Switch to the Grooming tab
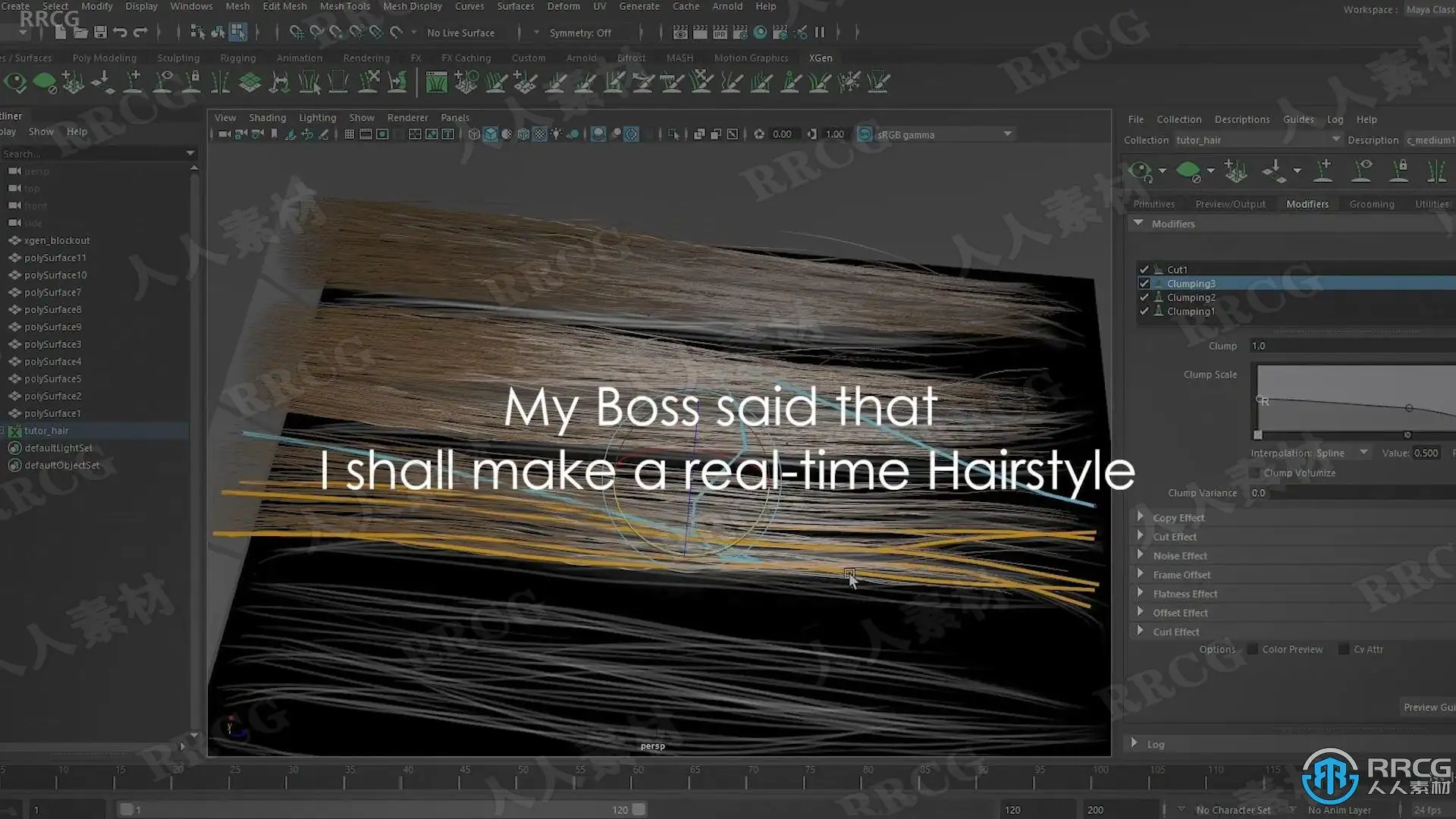 (x=1371, y=204)
